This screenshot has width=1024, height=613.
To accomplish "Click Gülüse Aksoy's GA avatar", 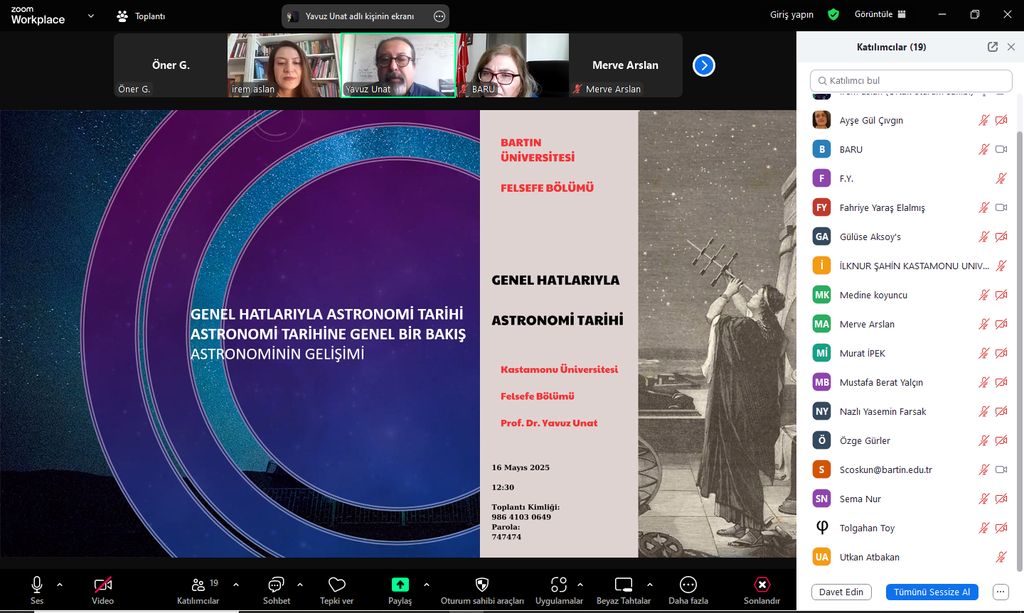I will coord(822,237).
